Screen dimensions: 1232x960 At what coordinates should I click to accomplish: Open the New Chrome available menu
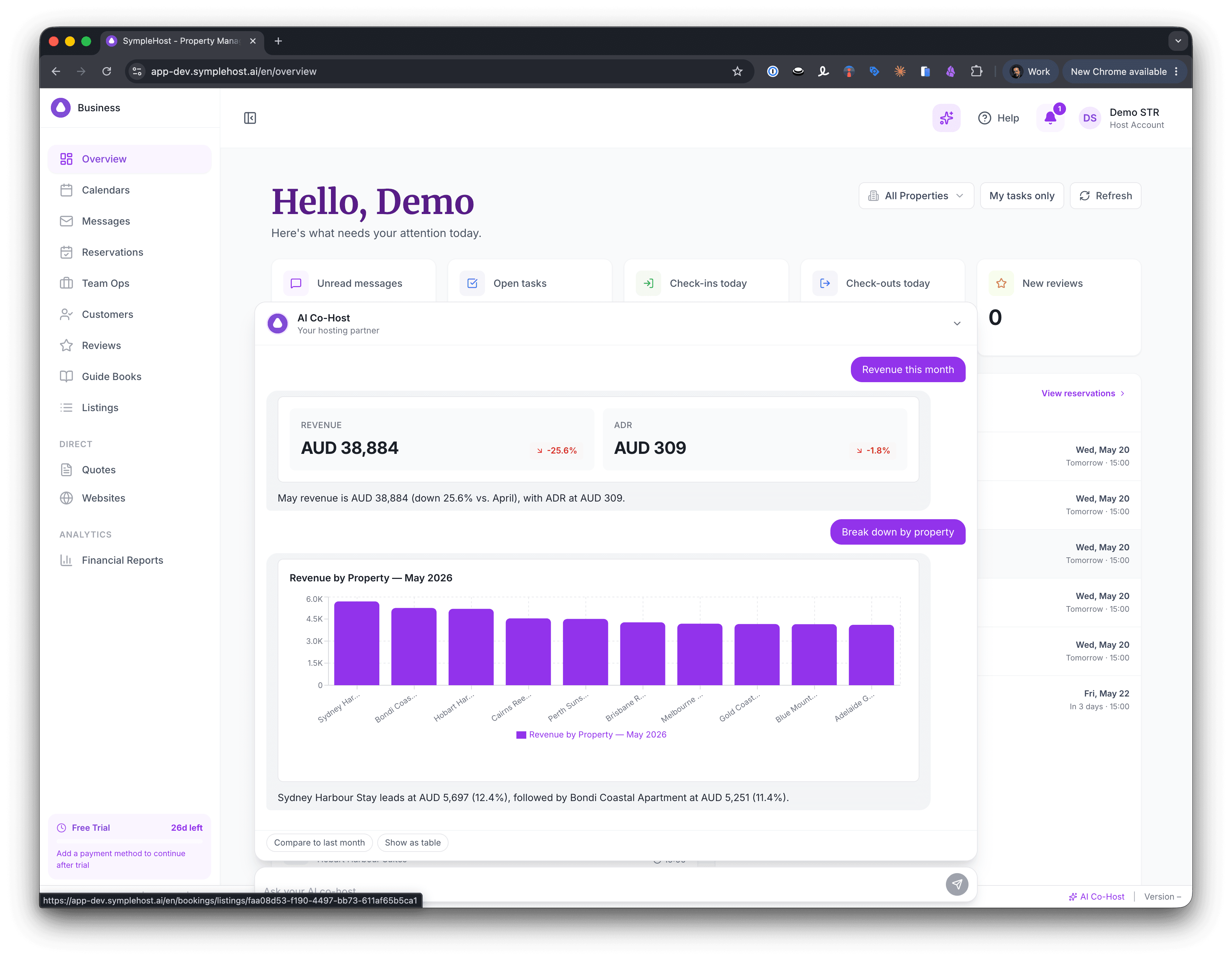click(x=1125, y=72)
